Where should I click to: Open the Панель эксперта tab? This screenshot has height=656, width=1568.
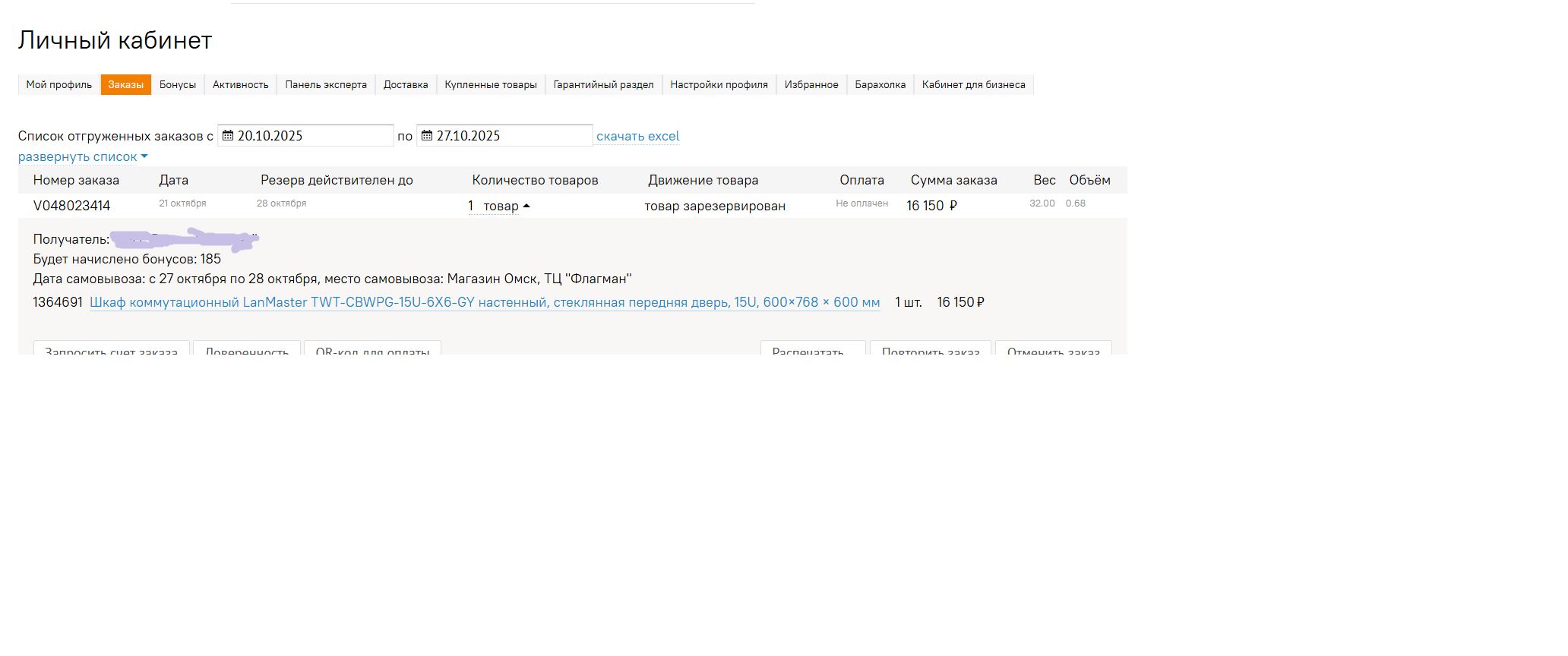[326, 85]
